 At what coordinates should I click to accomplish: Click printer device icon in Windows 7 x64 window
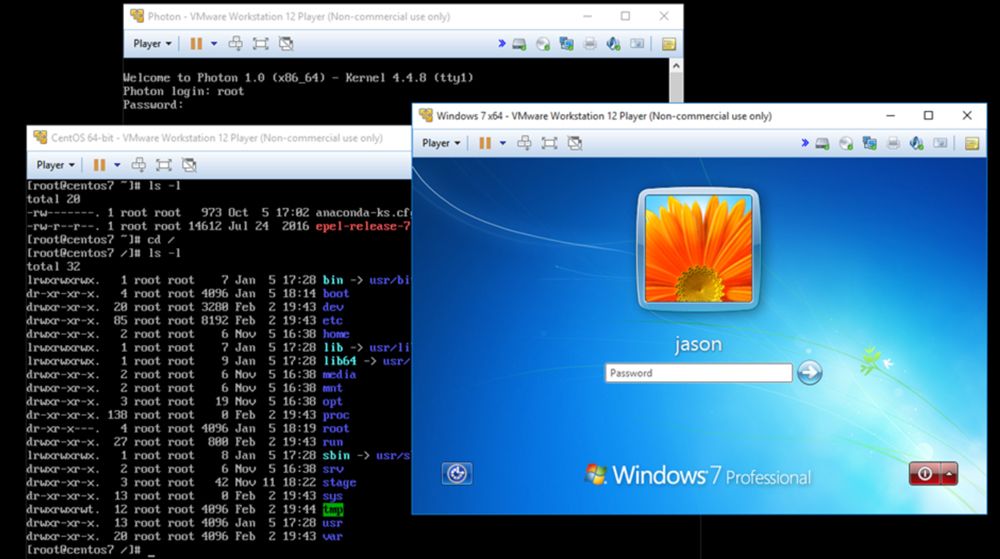[893, 143]
